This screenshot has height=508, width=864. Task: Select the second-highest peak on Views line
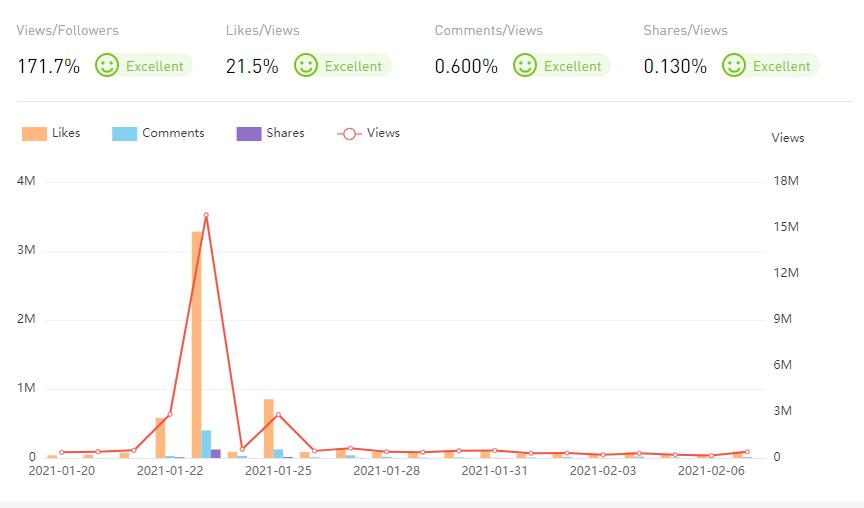[278, 414]
